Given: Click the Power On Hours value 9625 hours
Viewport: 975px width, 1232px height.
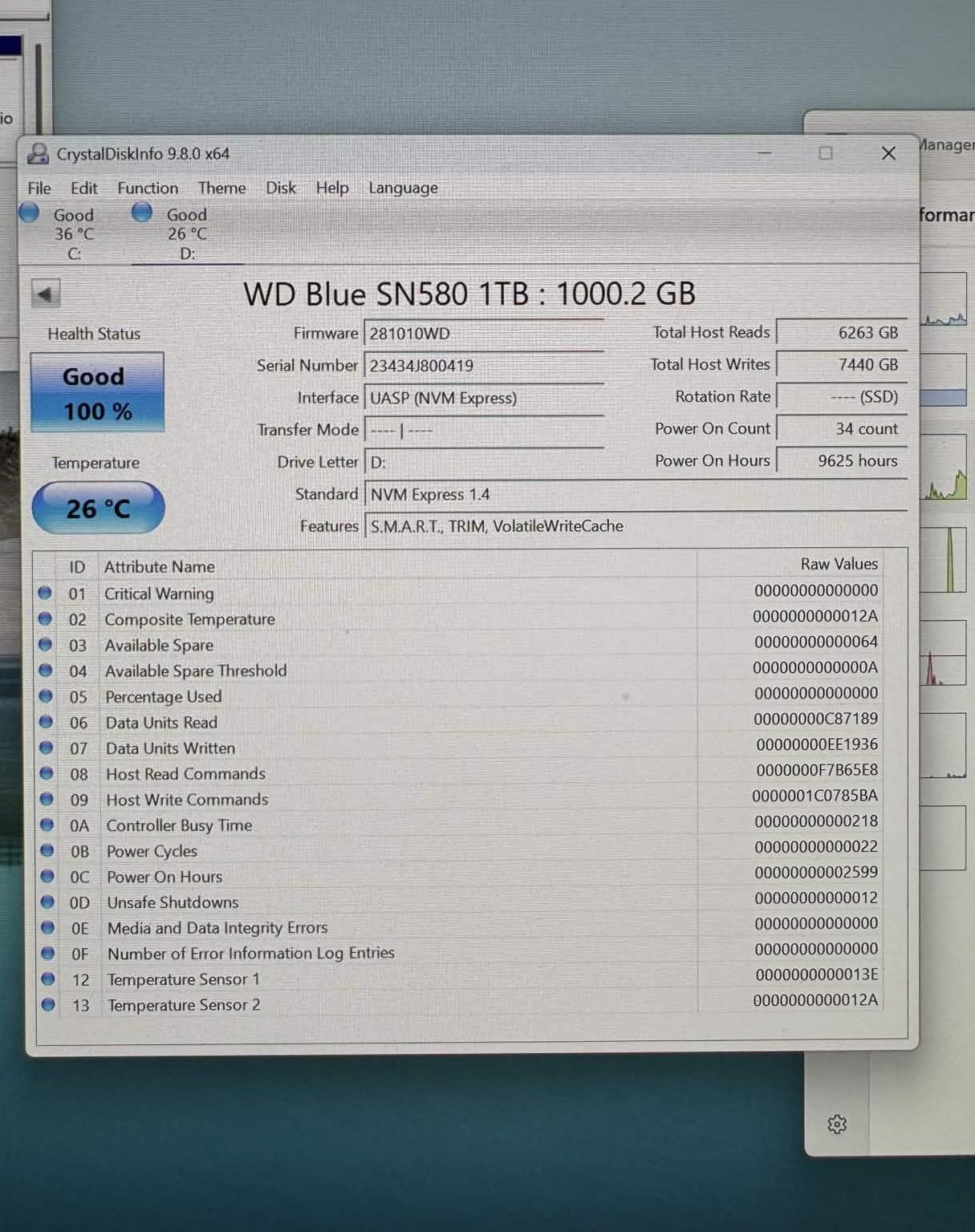Looking at the screenshot, I should [842, 460].
